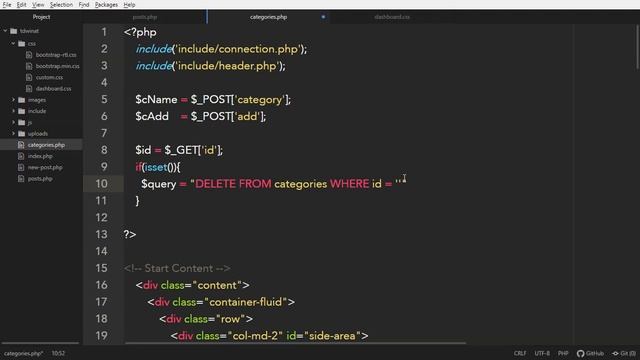640x360 pixels.
Task: Select posts.php in the project tree
Action: [x=40, y=178]
